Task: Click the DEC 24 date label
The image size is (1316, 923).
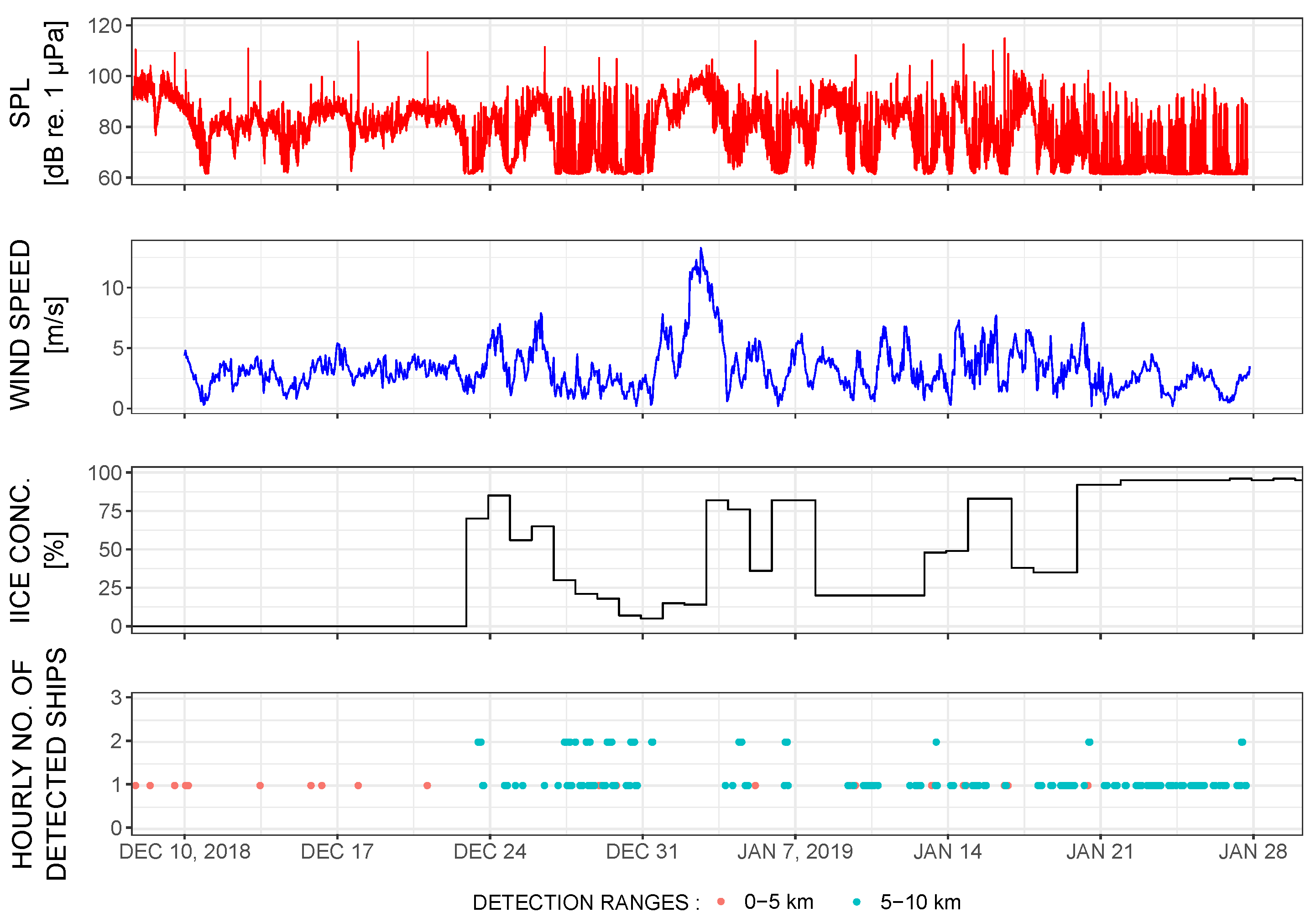Action: pos(490,851)
